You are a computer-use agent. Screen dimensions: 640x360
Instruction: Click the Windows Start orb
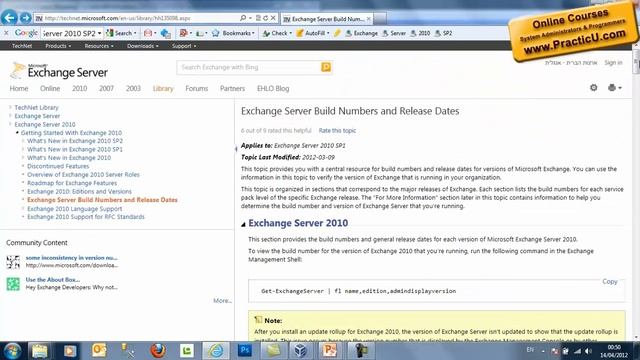point(12,351)
